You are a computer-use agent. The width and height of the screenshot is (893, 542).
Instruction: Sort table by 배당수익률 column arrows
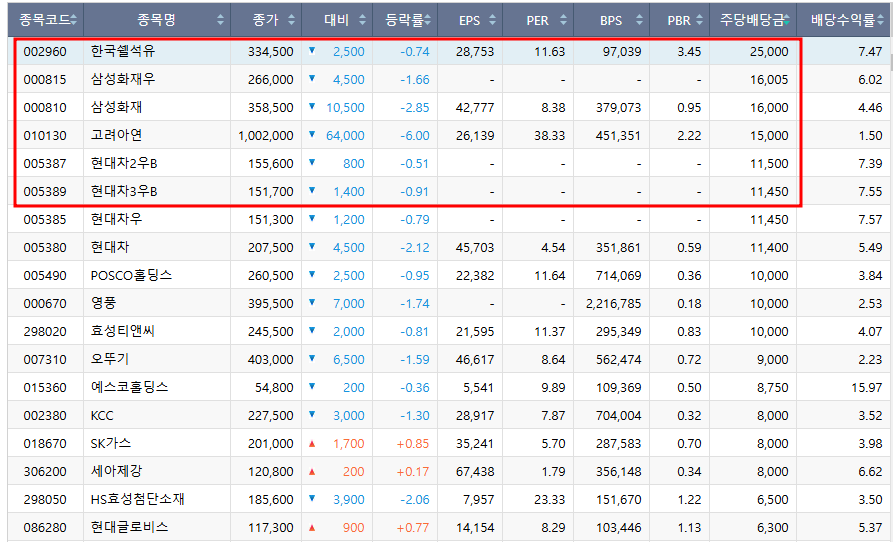(x=880, y=20)
